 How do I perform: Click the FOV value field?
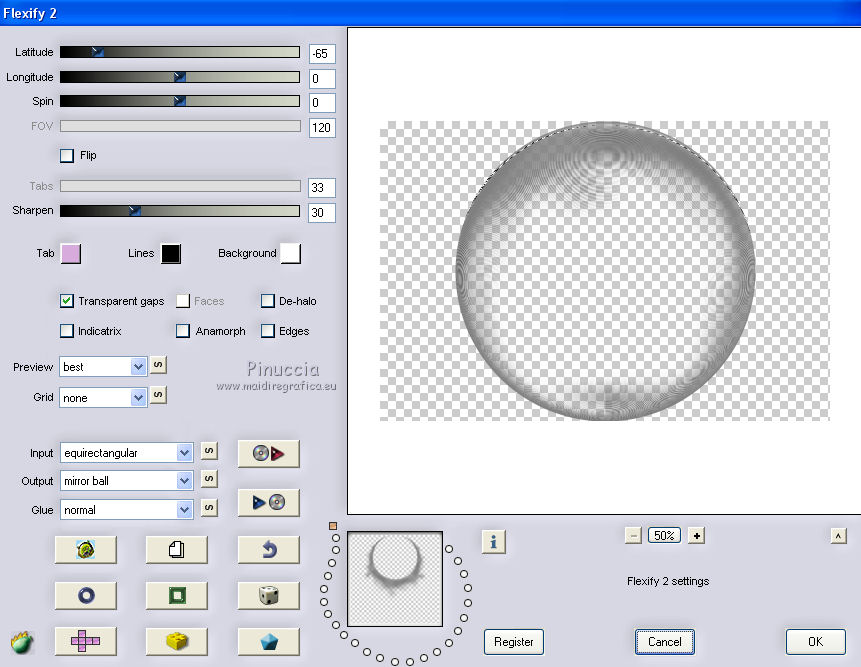322,128
